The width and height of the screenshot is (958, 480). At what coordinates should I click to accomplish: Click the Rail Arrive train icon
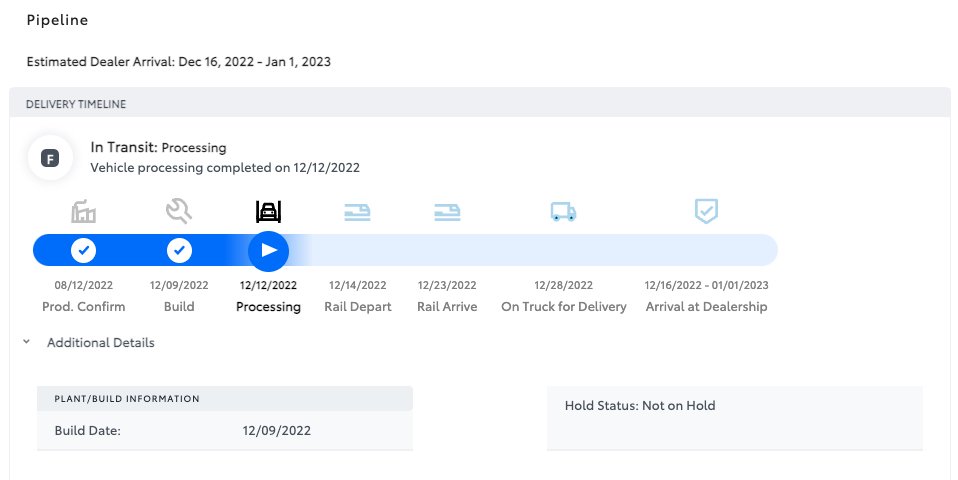point(447,212)
